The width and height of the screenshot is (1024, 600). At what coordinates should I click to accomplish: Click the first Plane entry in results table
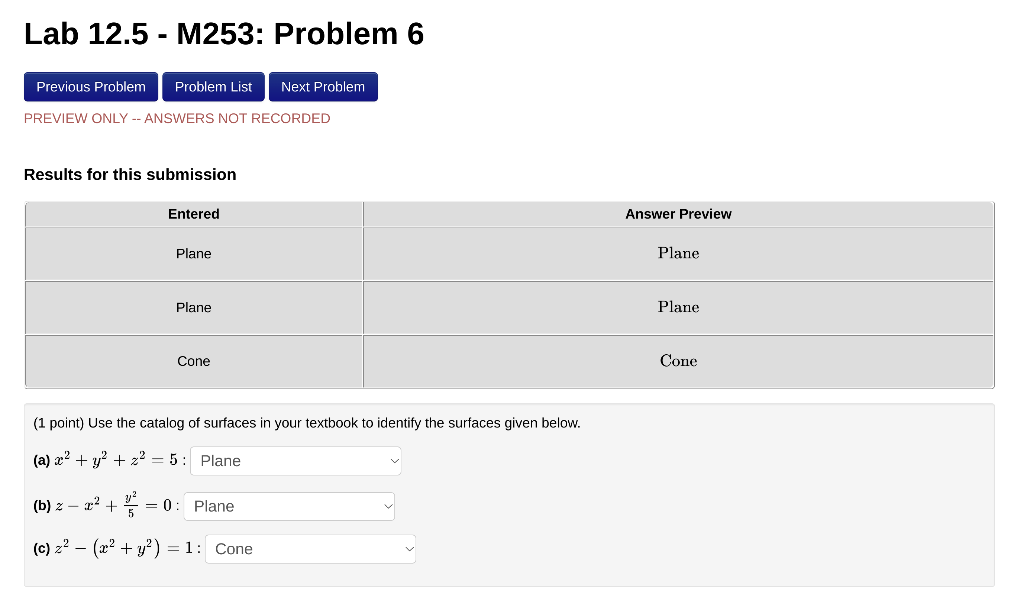coord(193,253)
